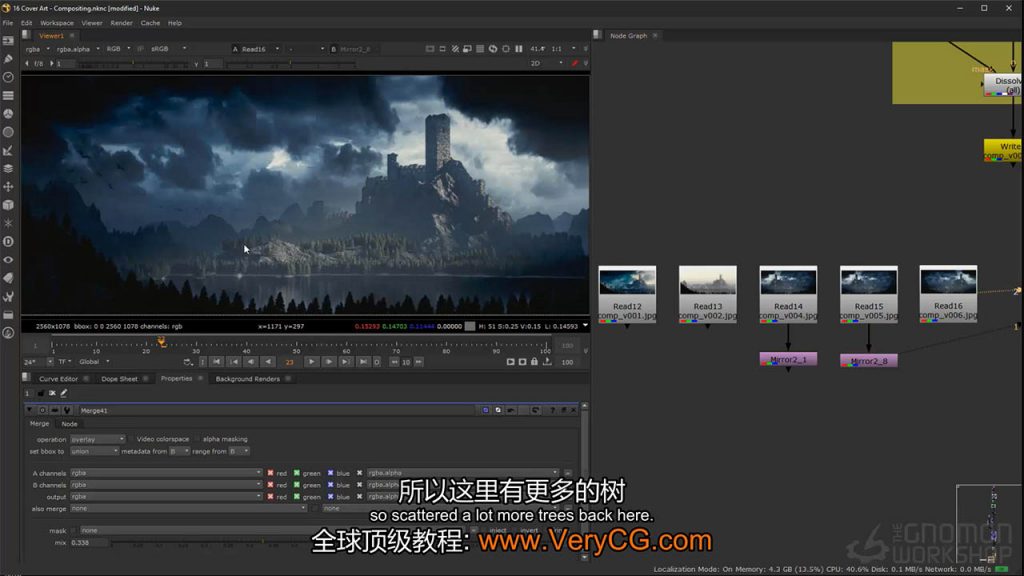The image size is (1024, 576).
Task: Open the Transform nodes toolbar icon
Action: [x=8, y=187]
